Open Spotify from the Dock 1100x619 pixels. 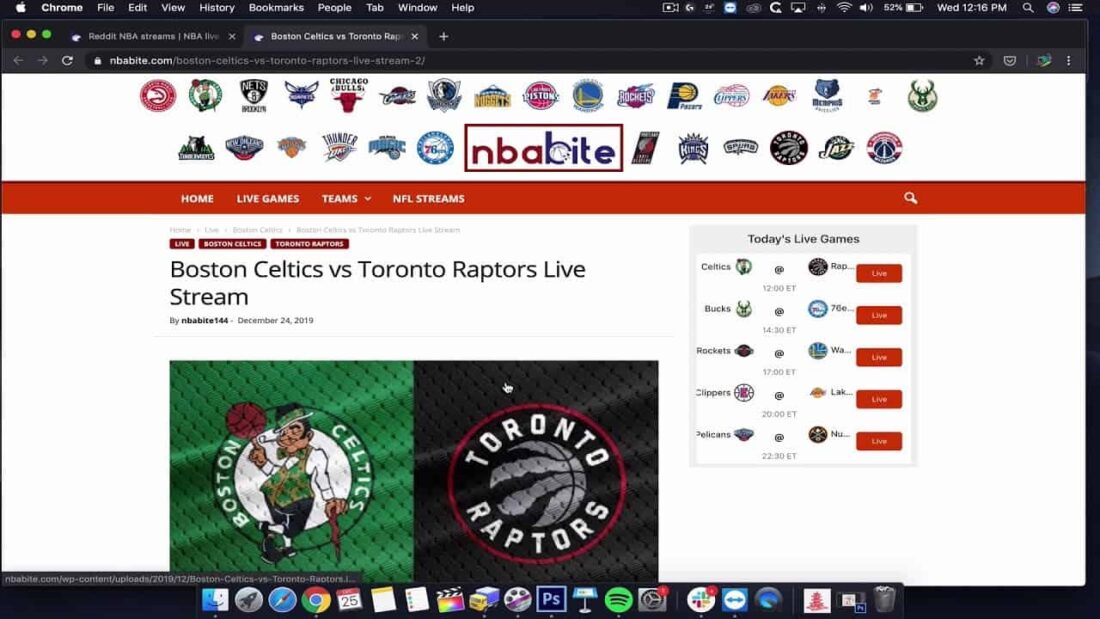(x=618, y=600)
